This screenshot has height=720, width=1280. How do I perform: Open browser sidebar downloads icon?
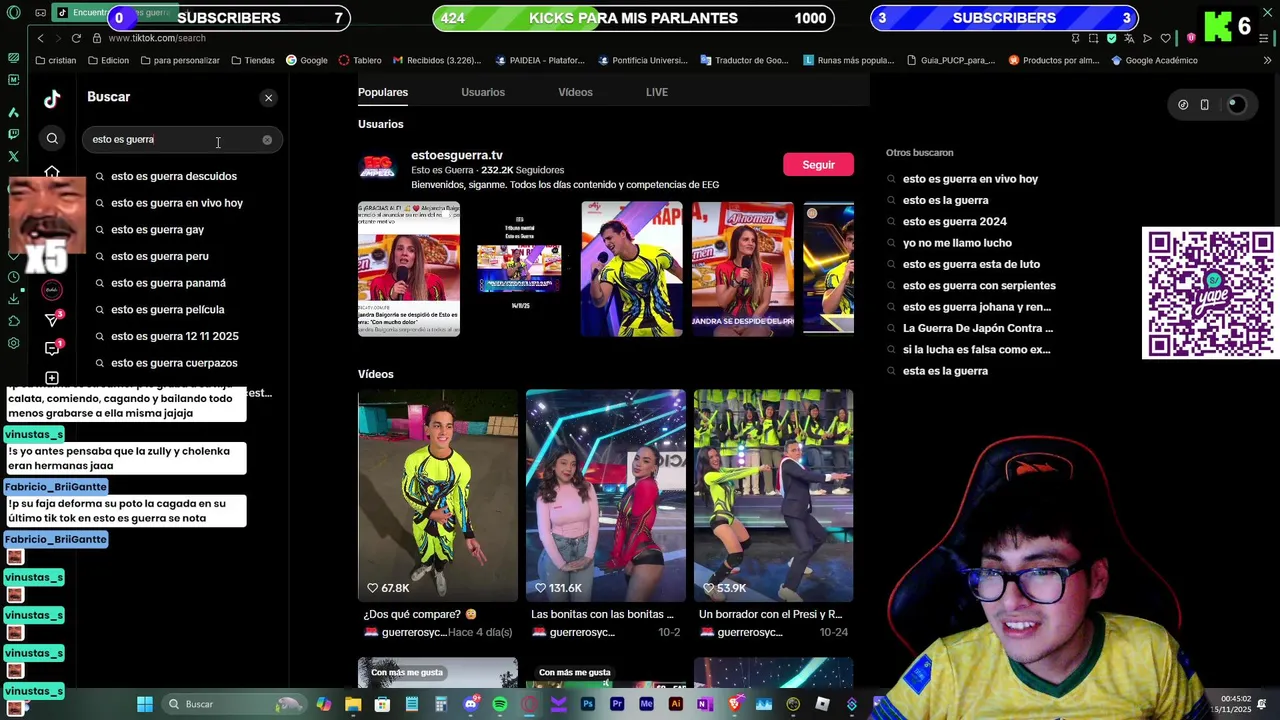click(13, 299)
